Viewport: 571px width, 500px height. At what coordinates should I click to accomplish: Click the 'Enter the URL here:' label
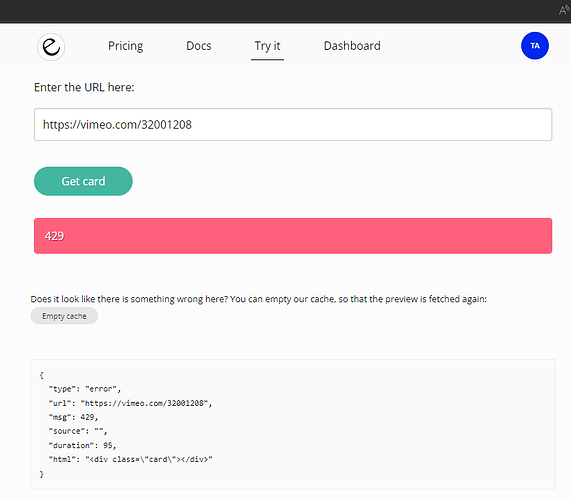pyautogui.click(x=84, y=87)
